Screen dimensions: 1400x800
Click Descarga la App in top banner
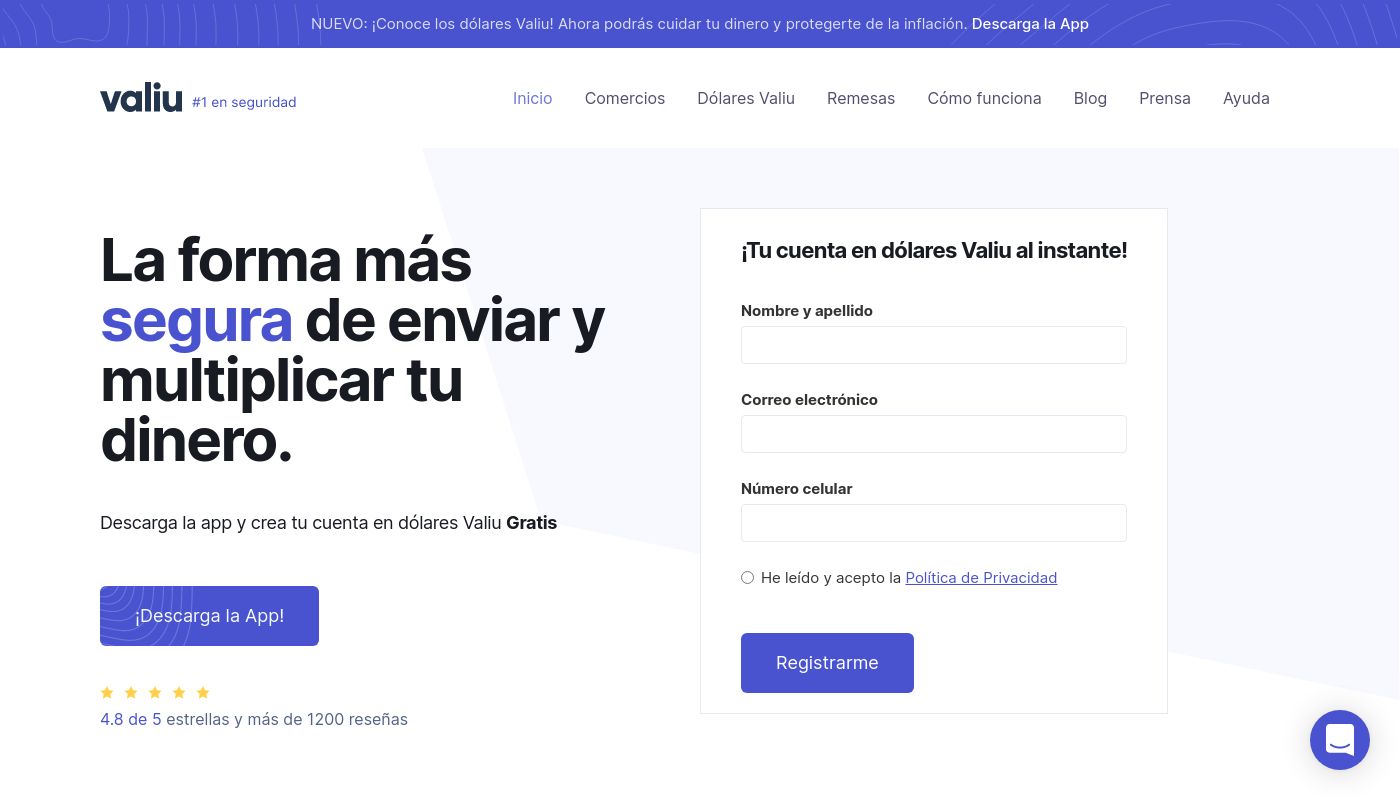1030,24
